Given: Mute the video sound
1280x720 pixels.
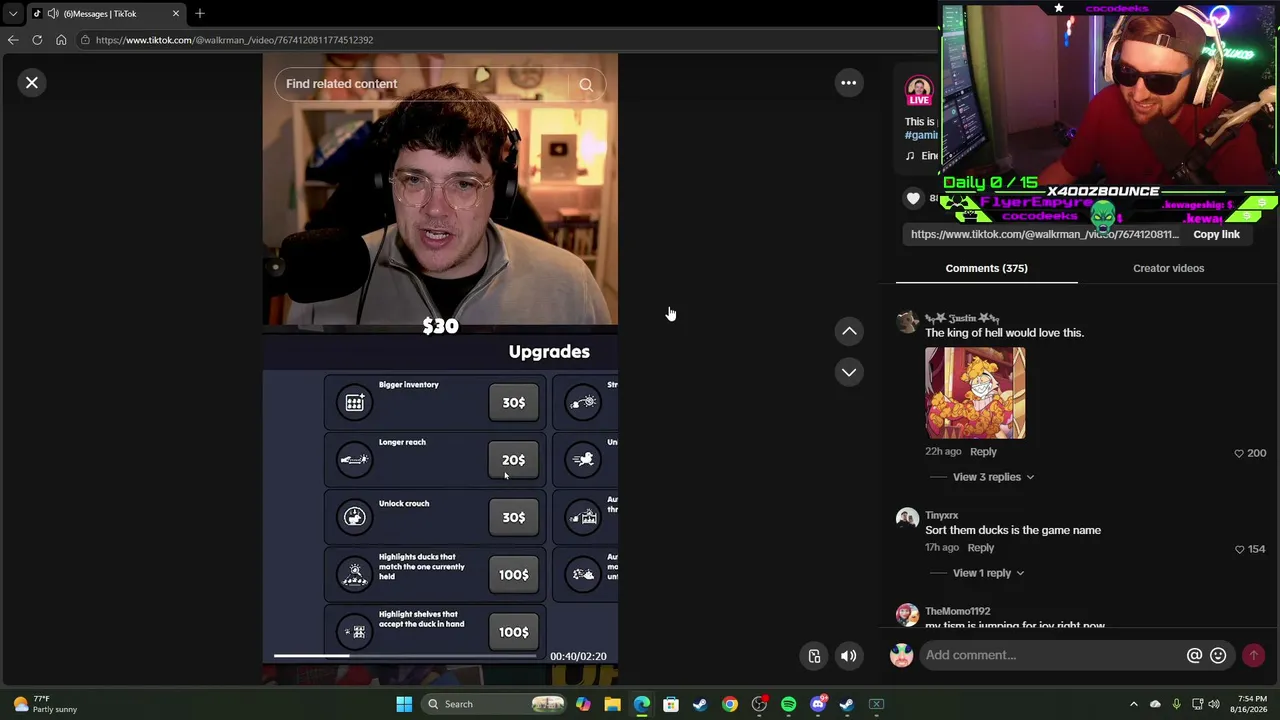Looking at the screenshot, I should [x=848, y=656].
